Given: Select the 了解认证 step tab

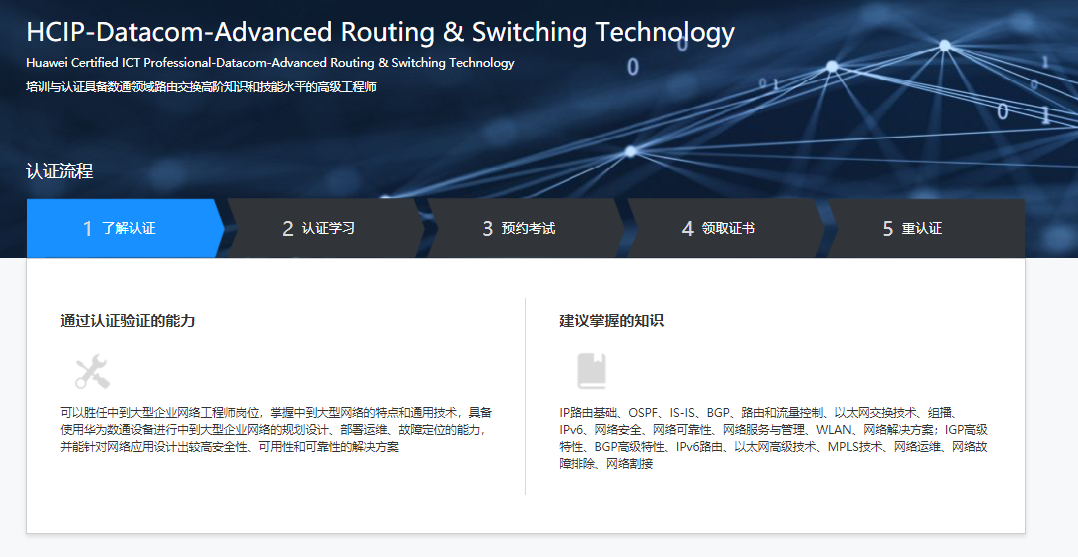Looking at the screenshot, I should [x=126, y=228].
